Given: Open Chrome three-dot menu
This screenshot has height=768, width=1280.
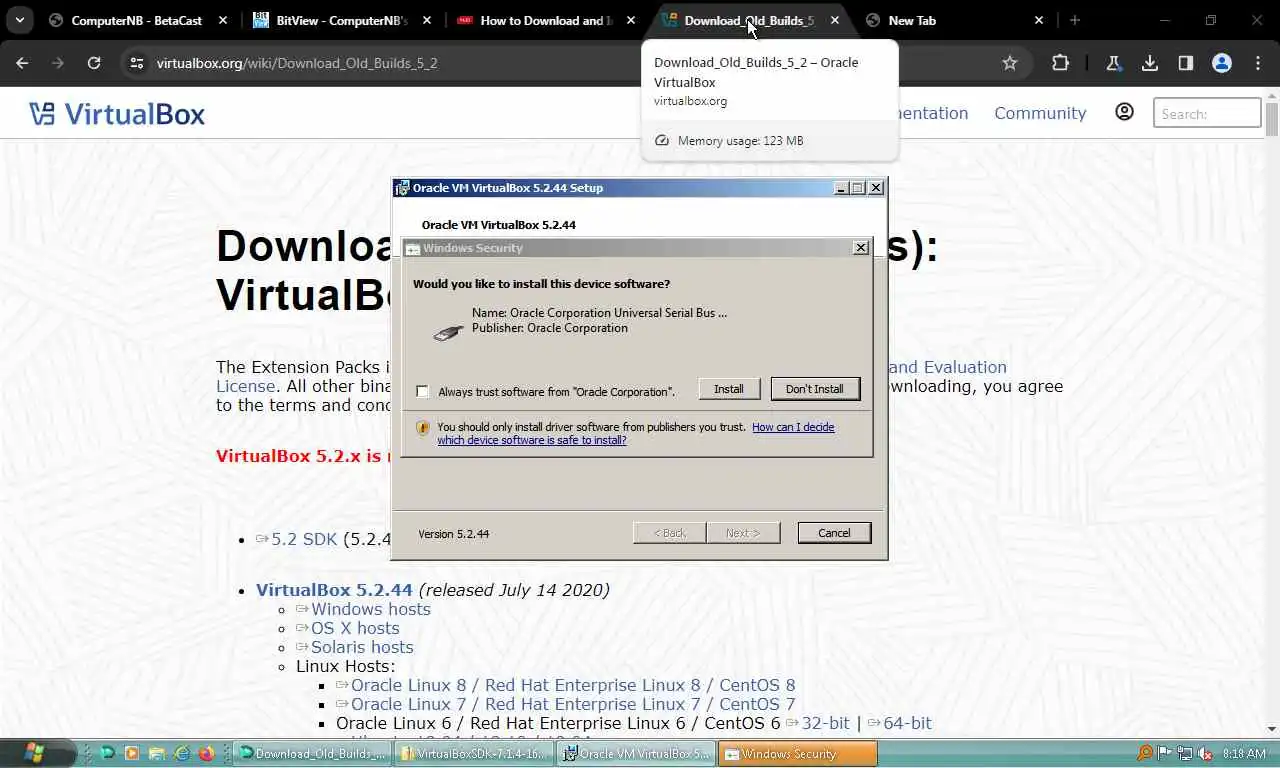Looking at the screenshot, I should click(x=1258, y=63).
